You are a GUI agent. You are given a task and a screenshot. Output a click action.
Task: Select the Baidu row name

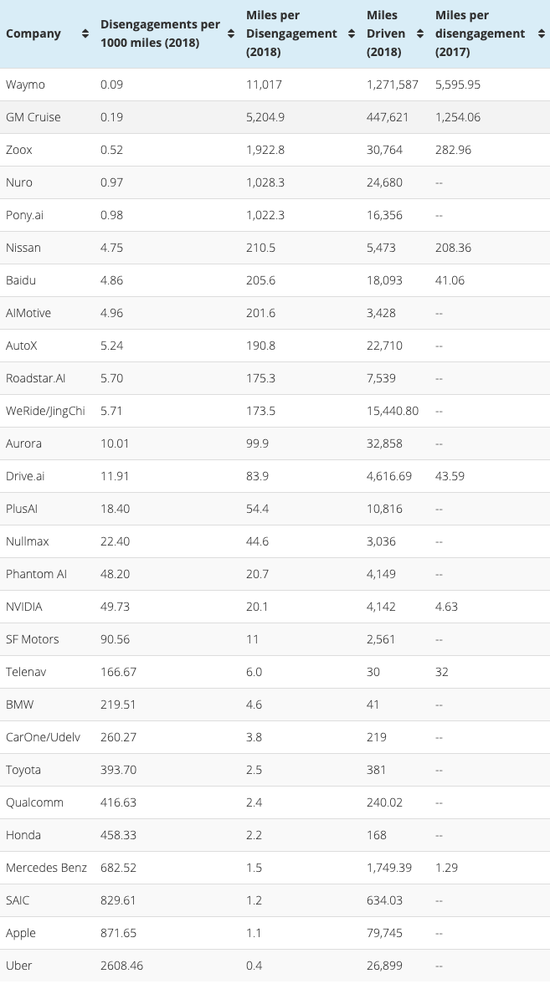[21, 281]
